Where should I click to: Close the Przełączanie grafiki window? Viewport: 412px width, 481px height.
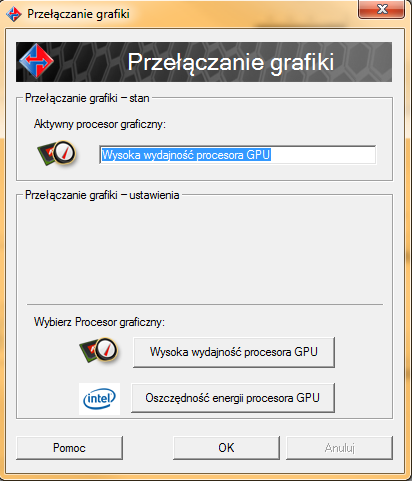coord(382,9)
